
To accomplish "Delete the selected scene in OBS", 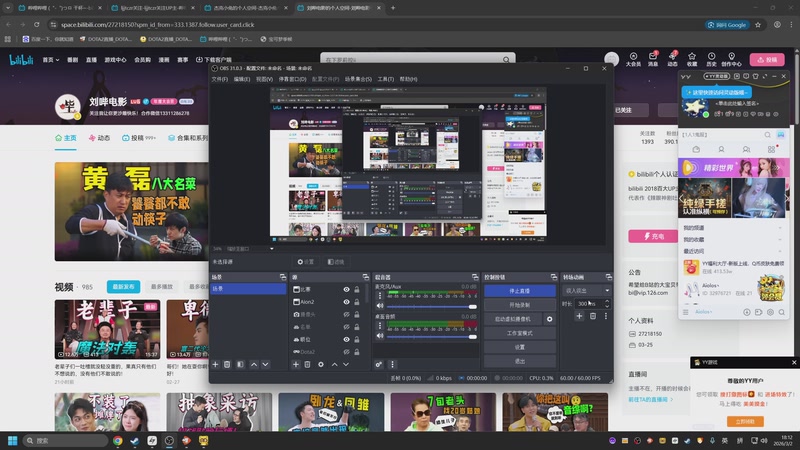I will click(x=227, y=364).
